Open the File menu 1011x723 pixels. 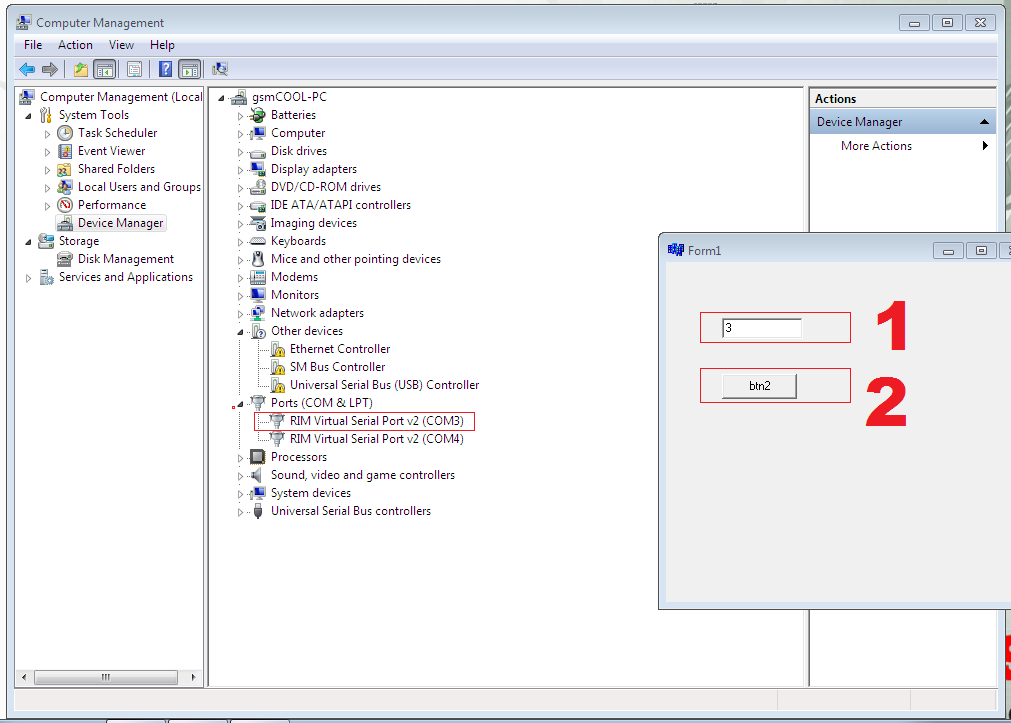tap(33, 45)
